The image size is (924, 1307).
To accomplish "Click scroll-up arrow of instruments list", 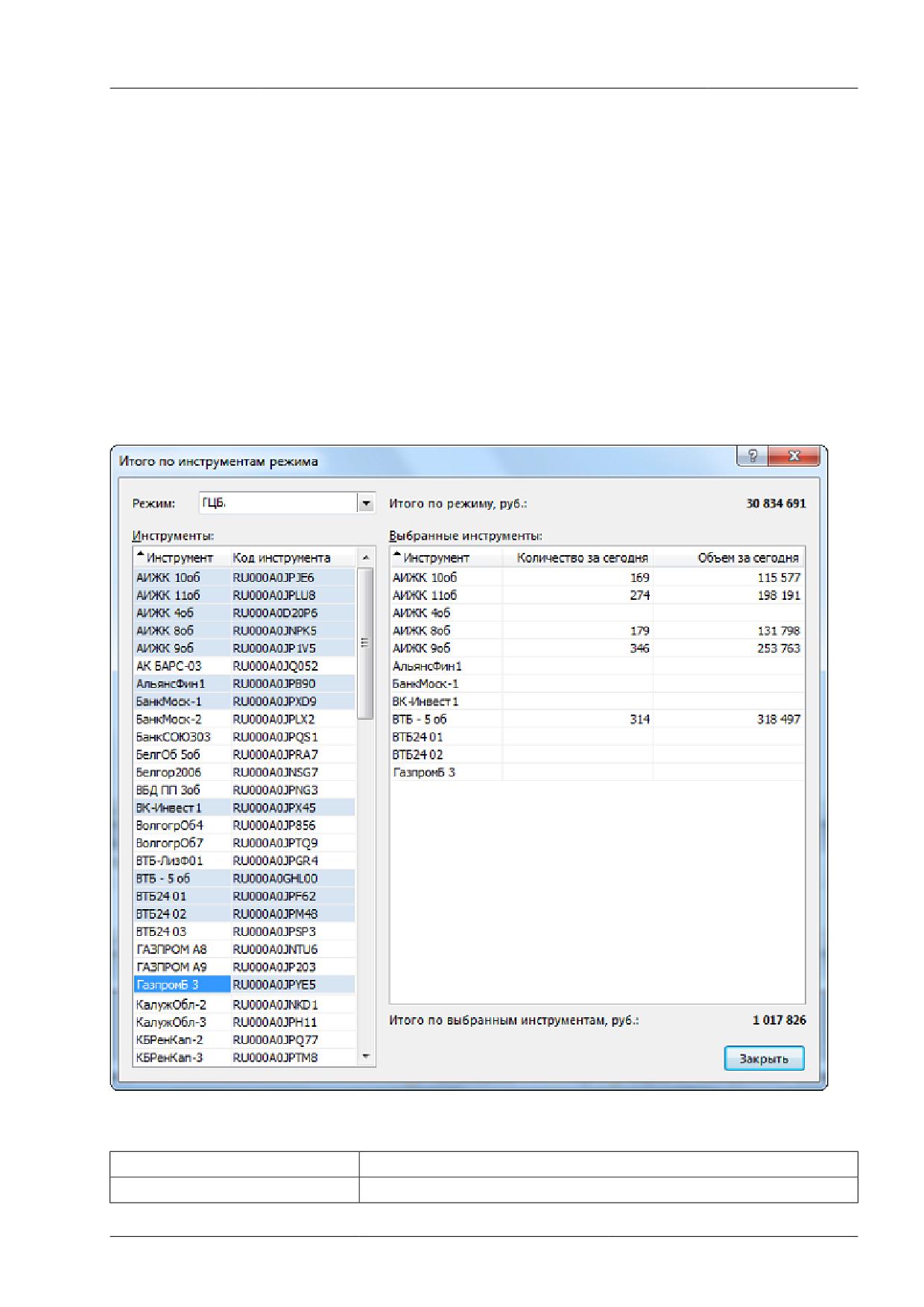I will (365, 557).
